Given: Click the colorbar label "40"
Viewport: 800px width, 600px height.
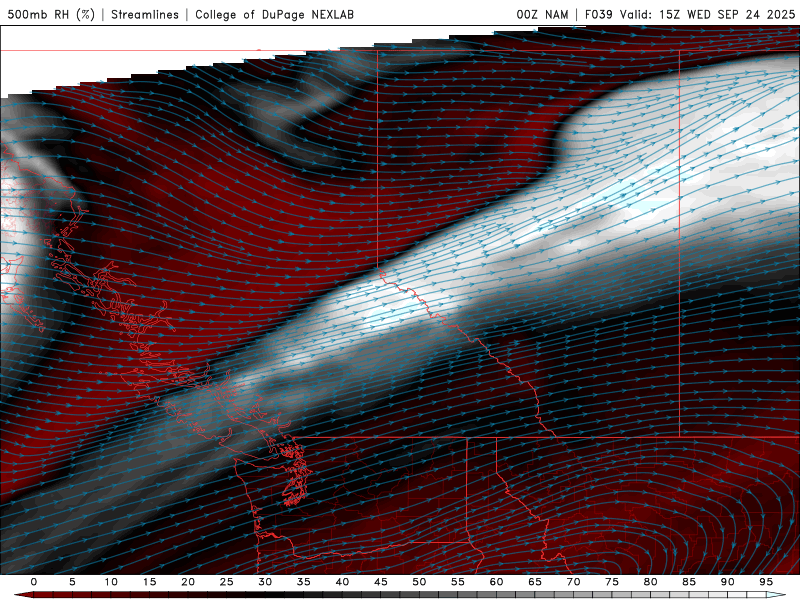Looking at the screenshot, I should coord(342,582).
